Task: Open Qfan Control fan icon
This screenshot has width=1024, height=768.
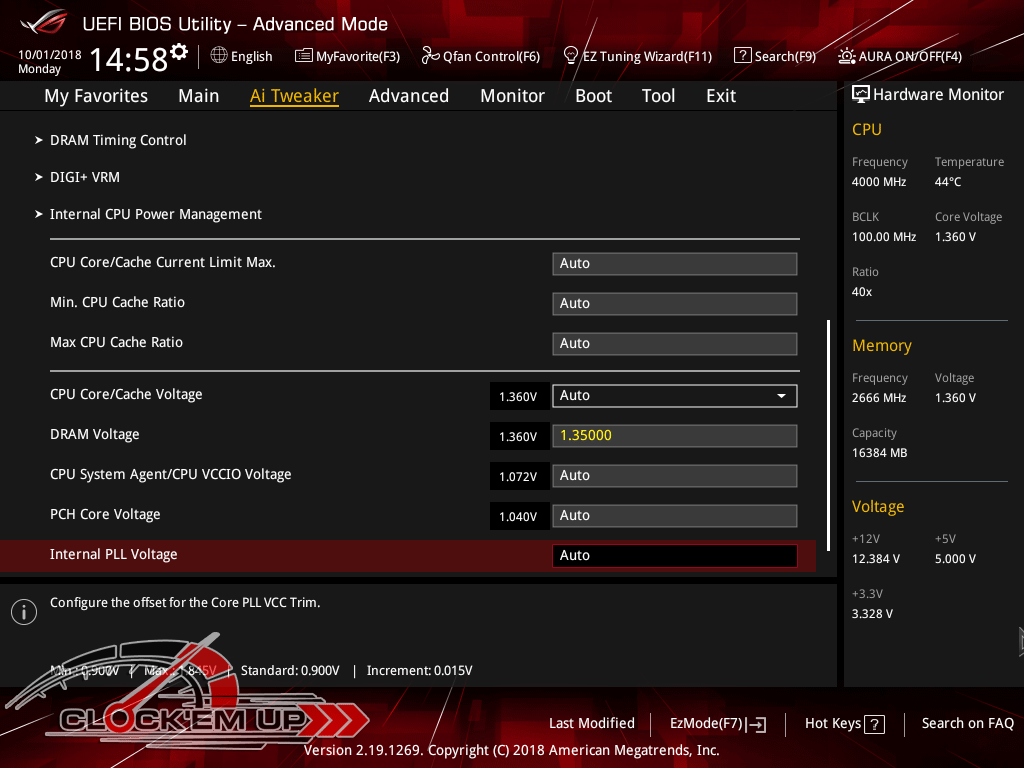Action: (430, 56)
